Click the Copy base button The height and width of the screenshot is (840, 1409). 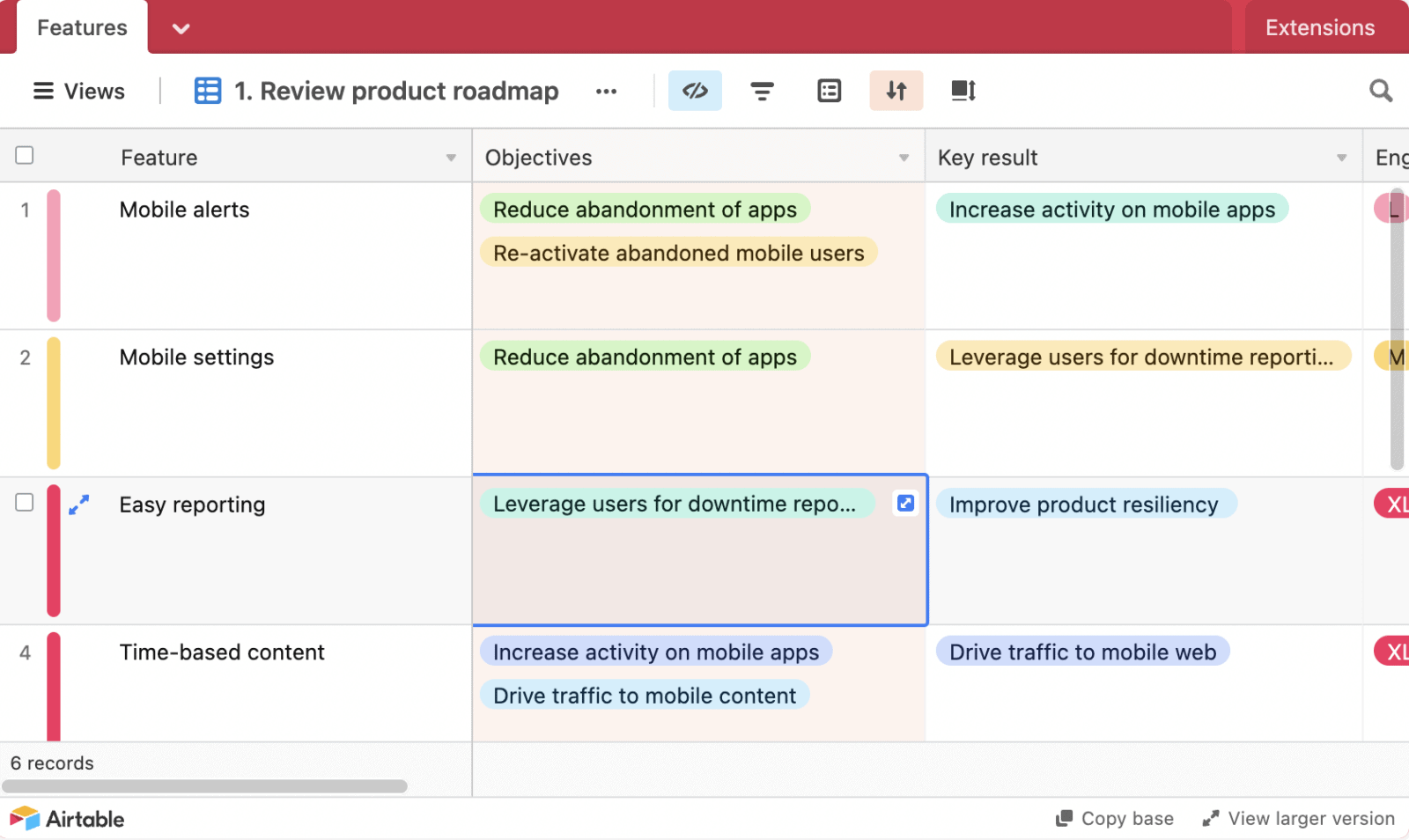click(1114, 819)
